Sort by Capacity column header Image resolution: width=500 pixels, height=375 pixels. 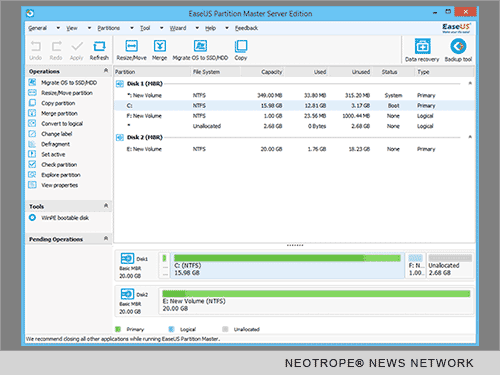pos(262,72)
